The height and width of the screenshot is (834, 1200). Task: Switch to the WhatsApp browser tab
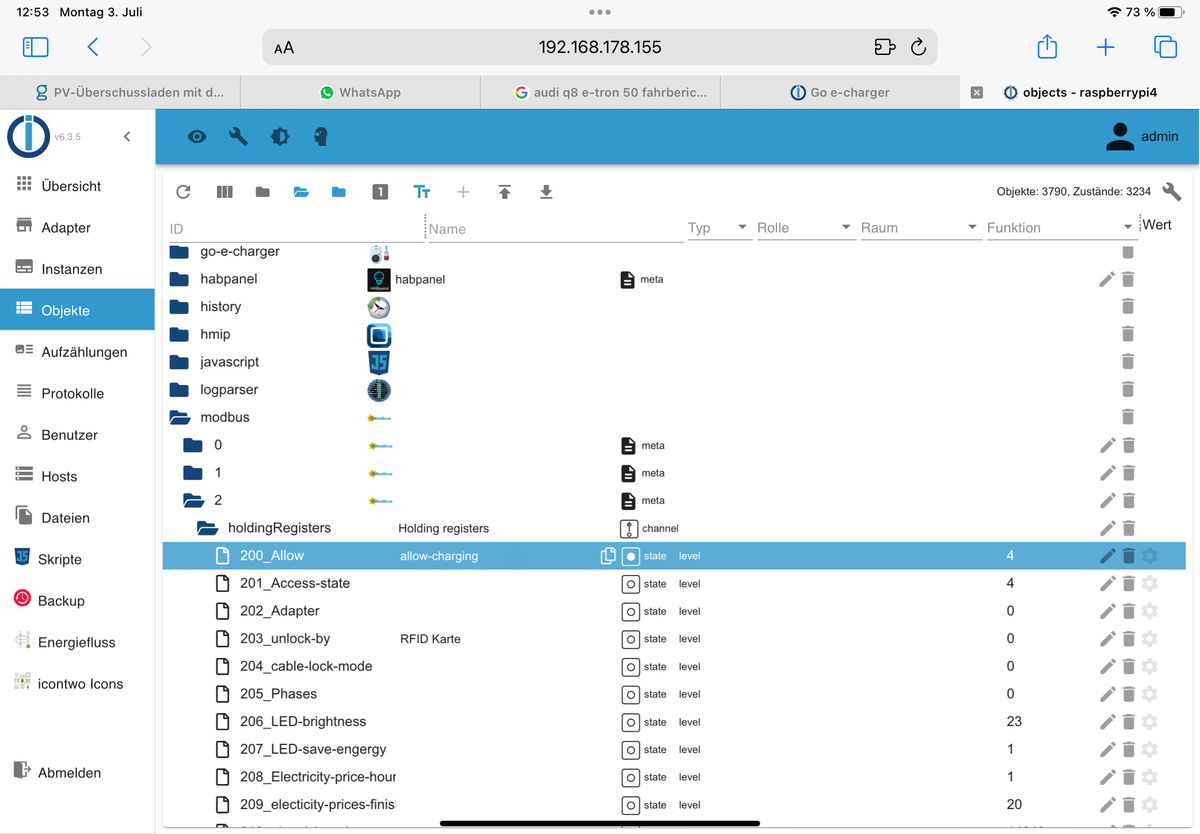(x=360, y=92)
